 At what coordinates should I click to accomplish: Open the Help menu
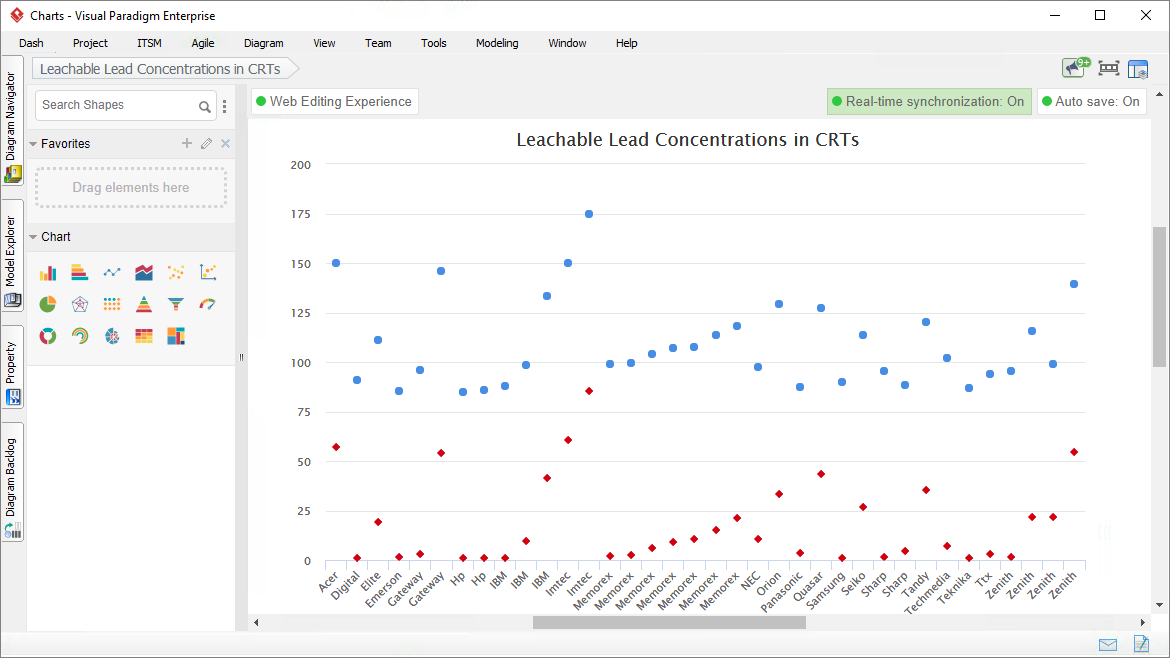click(627, 43)
